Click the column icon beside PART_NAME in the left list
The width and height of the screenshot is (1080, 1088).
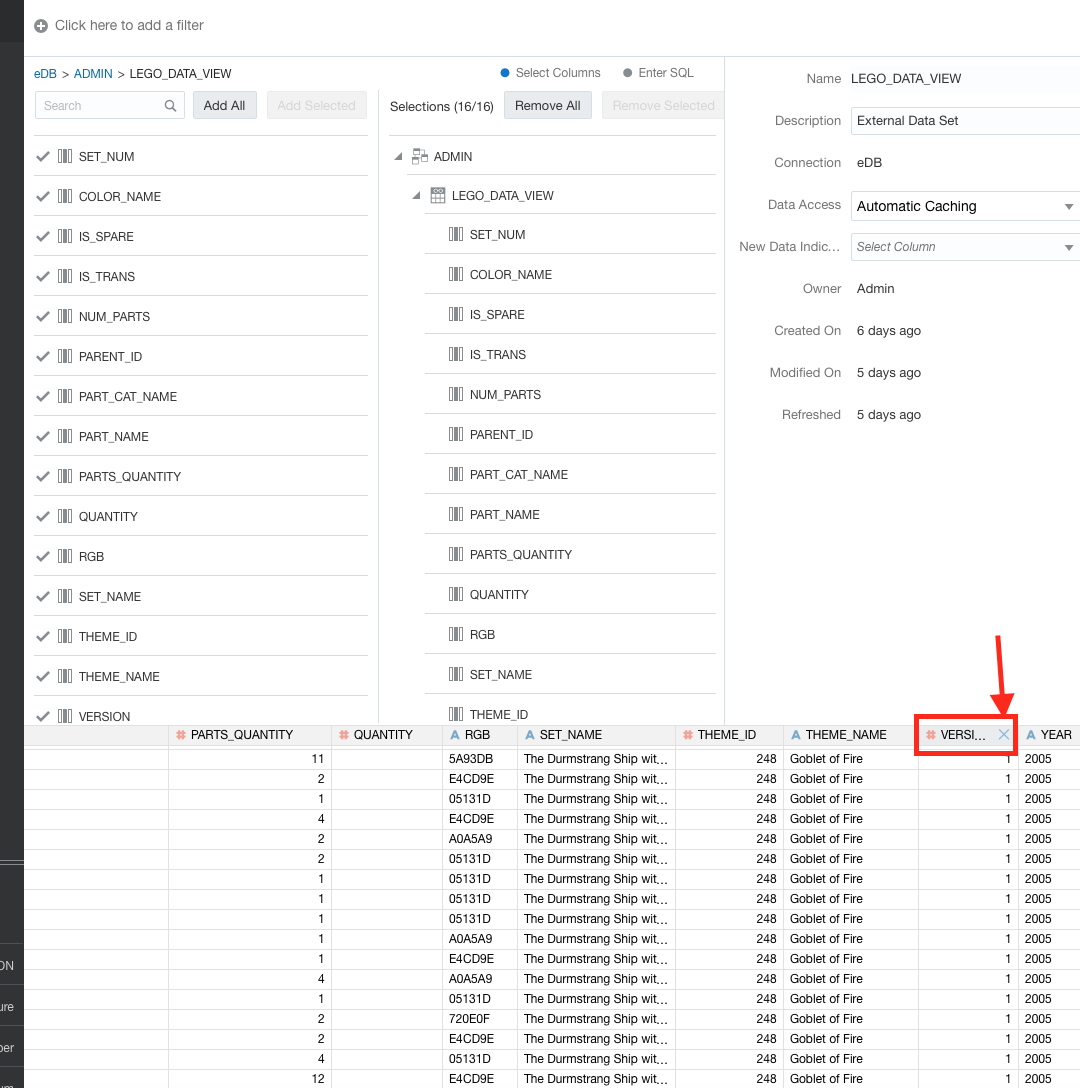pyautogui.click(x=65, y=436)
